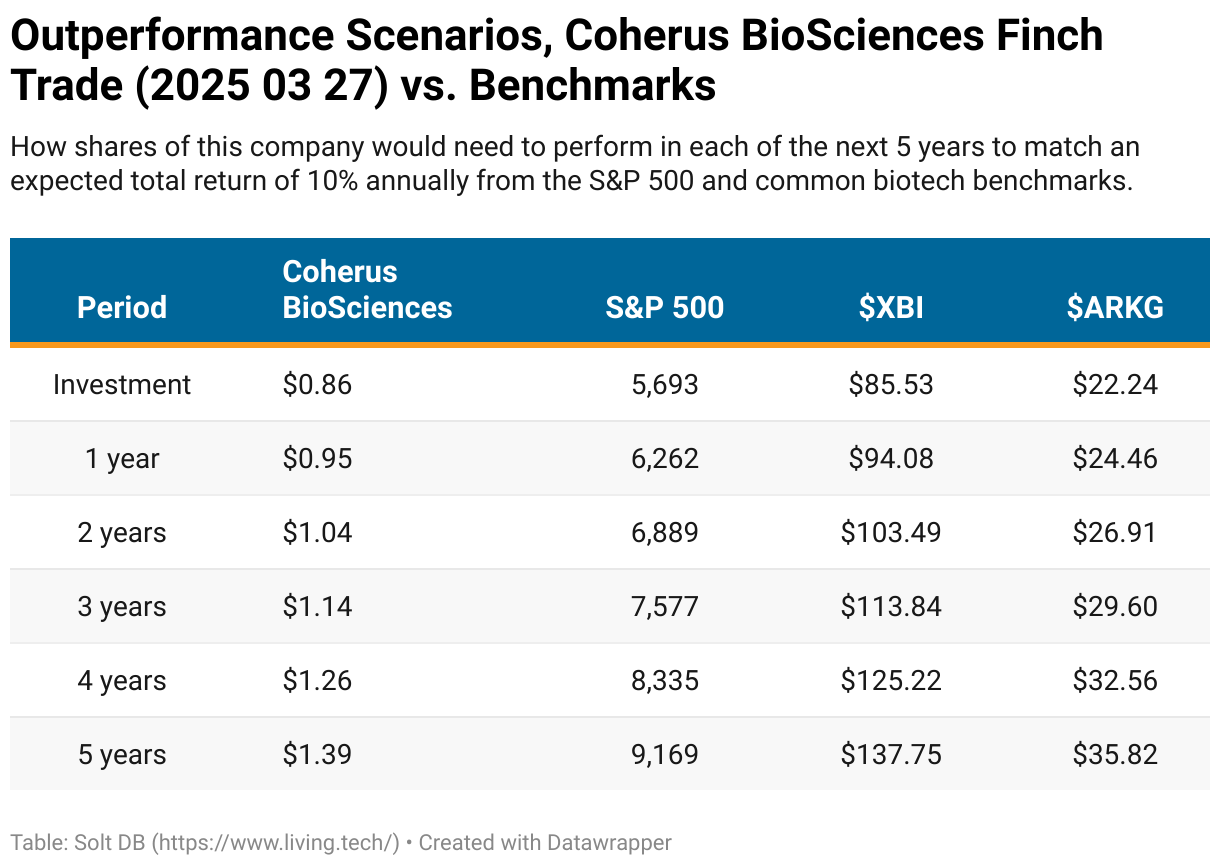This screenshot has width=1220, height=866.
Task: Click the S&P 500 value 6,262
Action: (x=664, y=459)
